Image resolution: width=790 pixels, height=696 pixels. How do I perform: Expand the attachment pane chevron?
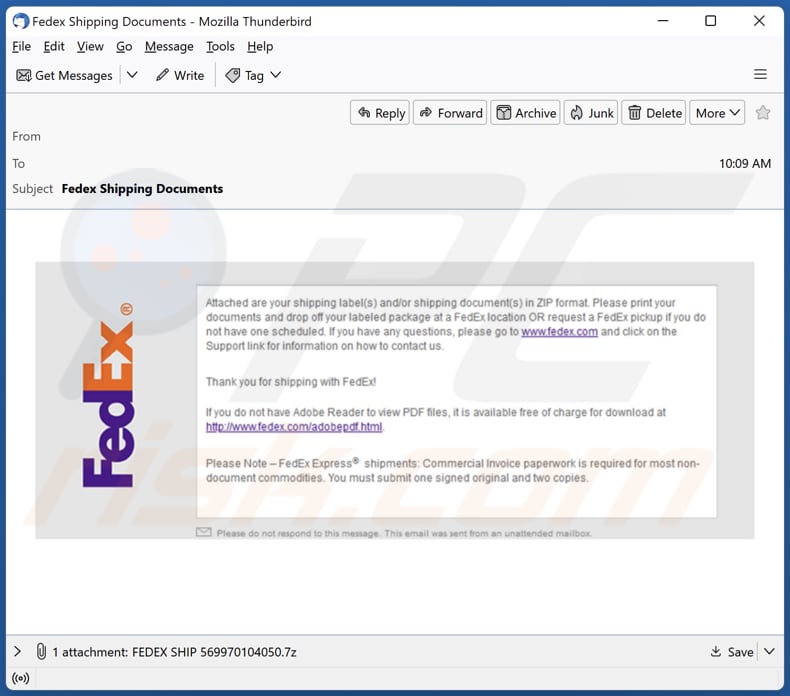click(x=17, y=652)
